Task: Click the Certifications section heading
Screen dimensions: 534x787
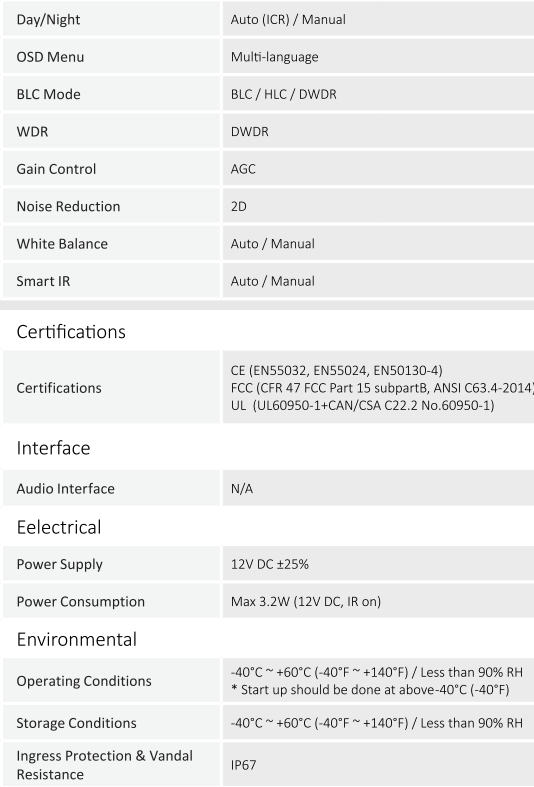Action: 71,332
